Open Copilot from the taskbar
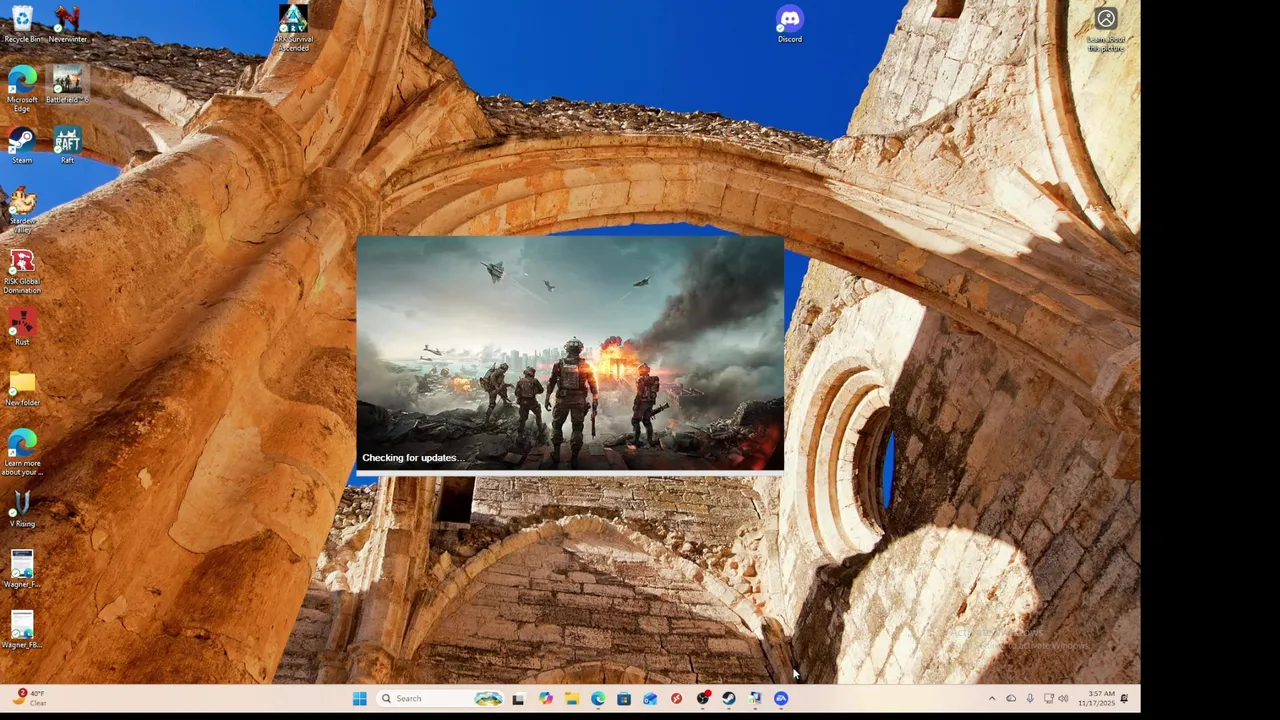 546,698
